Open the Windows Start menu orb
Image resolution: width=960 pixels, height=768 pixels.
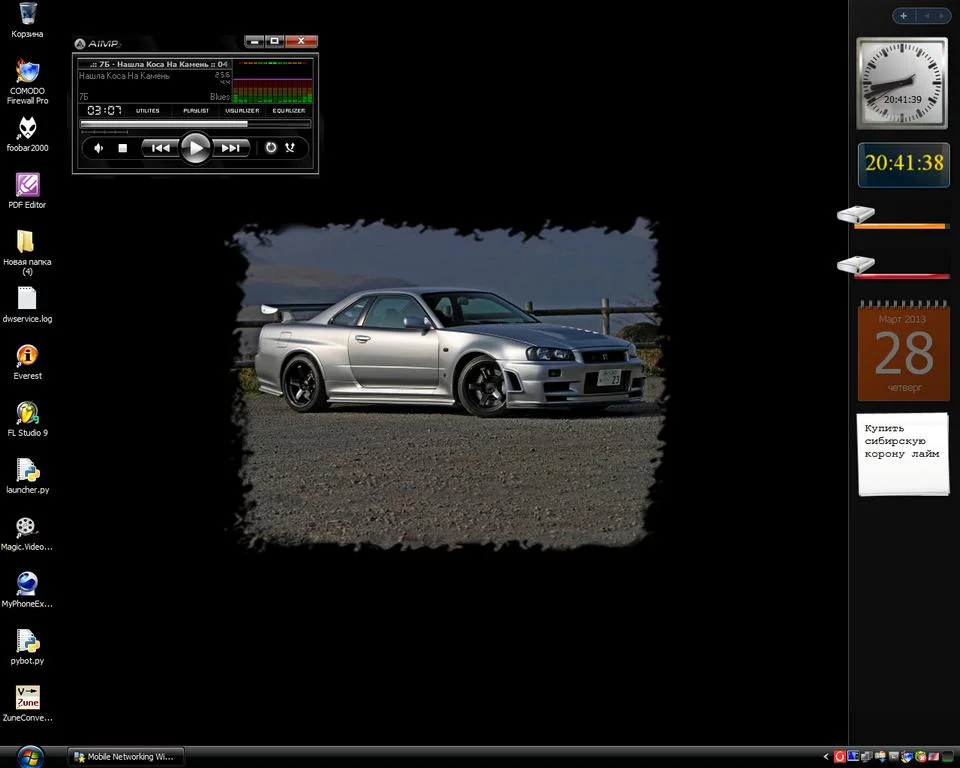pyautogui.click(x=30, y=755)
